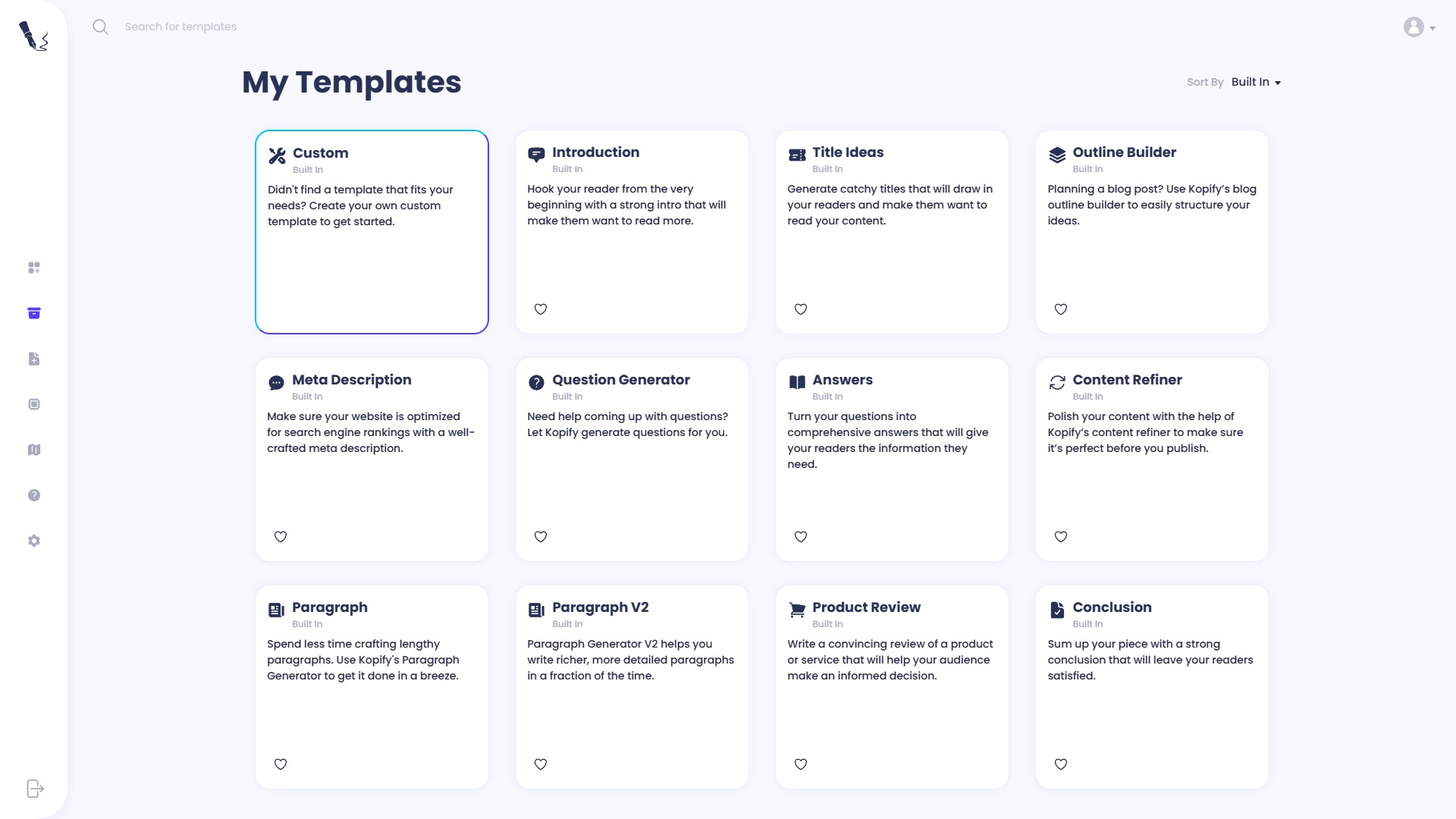The image size is (1456, 819).
Task: Click the chip processor icon in sidebar
Action: (x=34, y=404)
